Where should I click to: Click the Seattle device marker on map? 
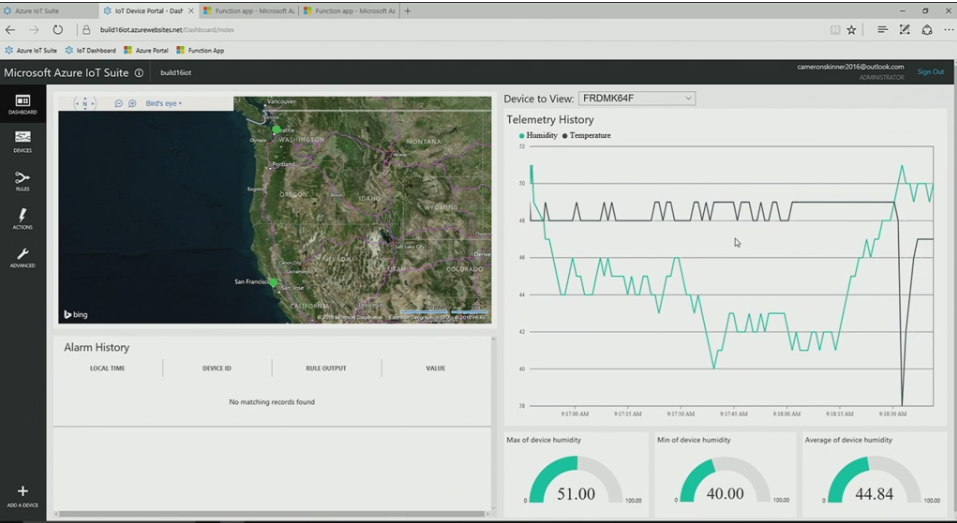tap(276, 129)
